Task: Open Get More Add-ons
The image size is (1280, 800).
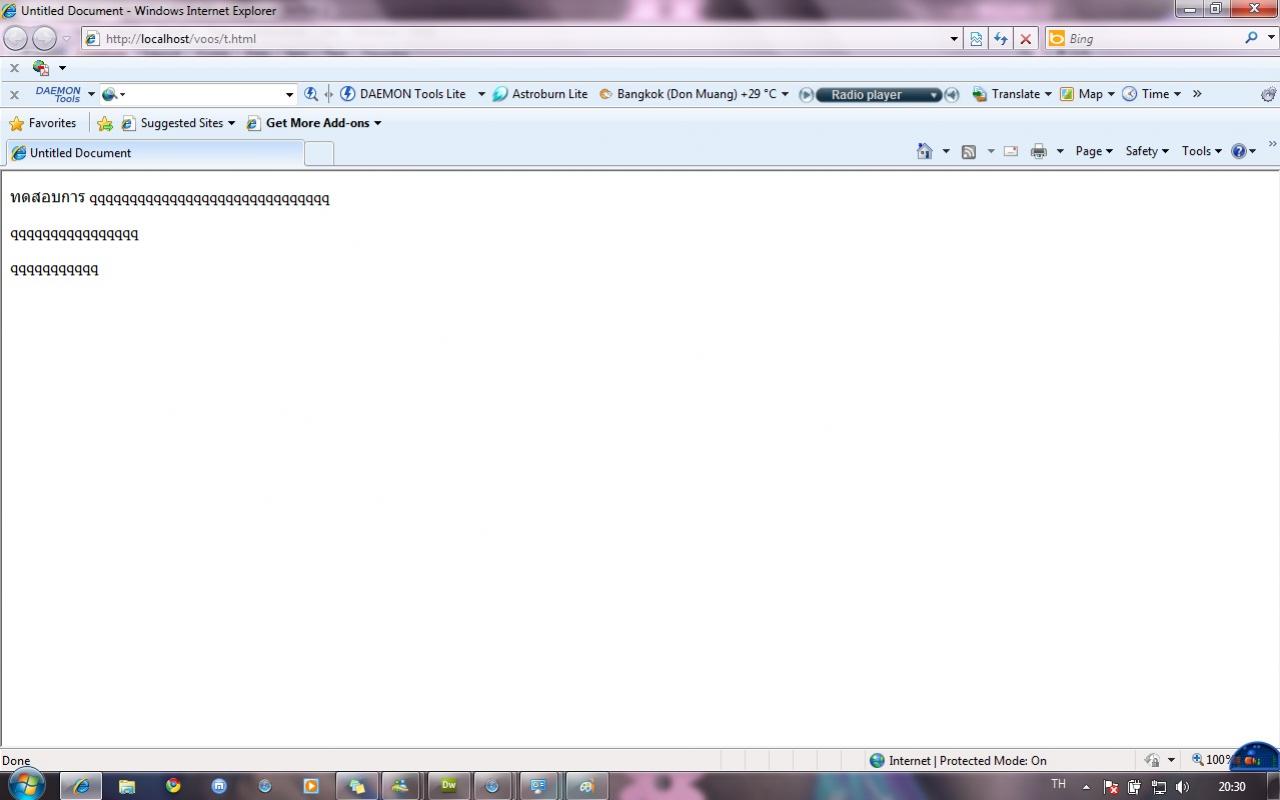Action: pyautogui.click(x=314, y=123)
